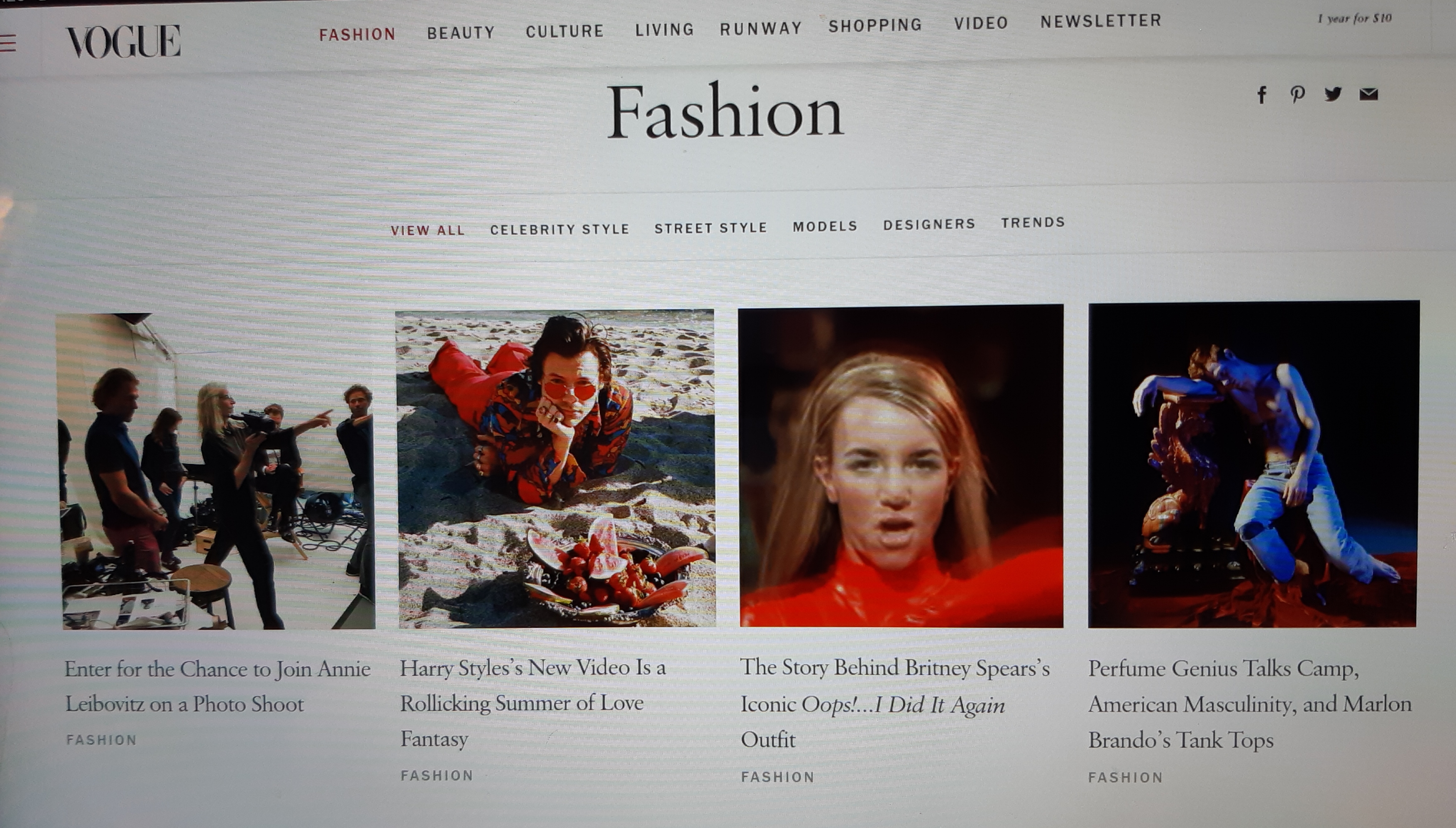
Task: Share page via Twitter icon
Action: 1333,94
